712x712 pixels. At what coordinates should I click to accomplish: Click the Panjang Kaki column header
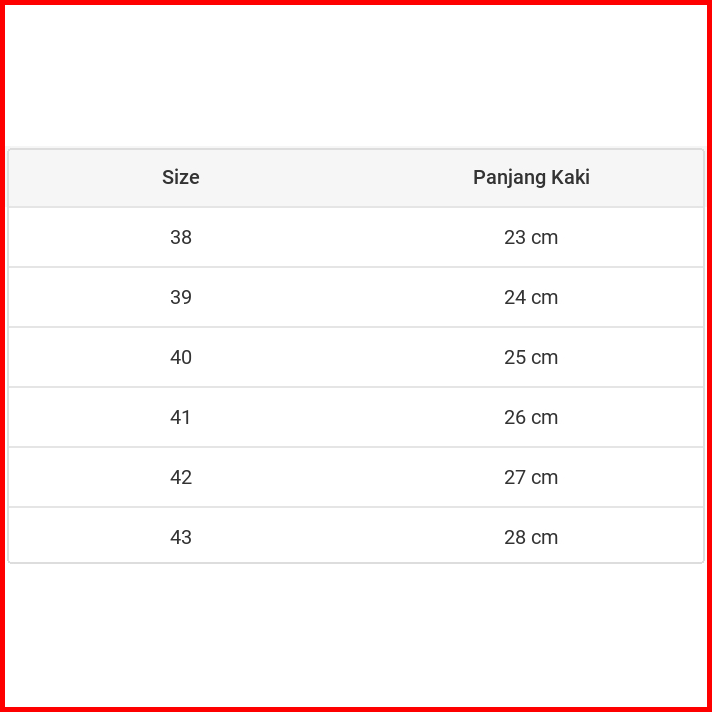click(x=531, y=178)
